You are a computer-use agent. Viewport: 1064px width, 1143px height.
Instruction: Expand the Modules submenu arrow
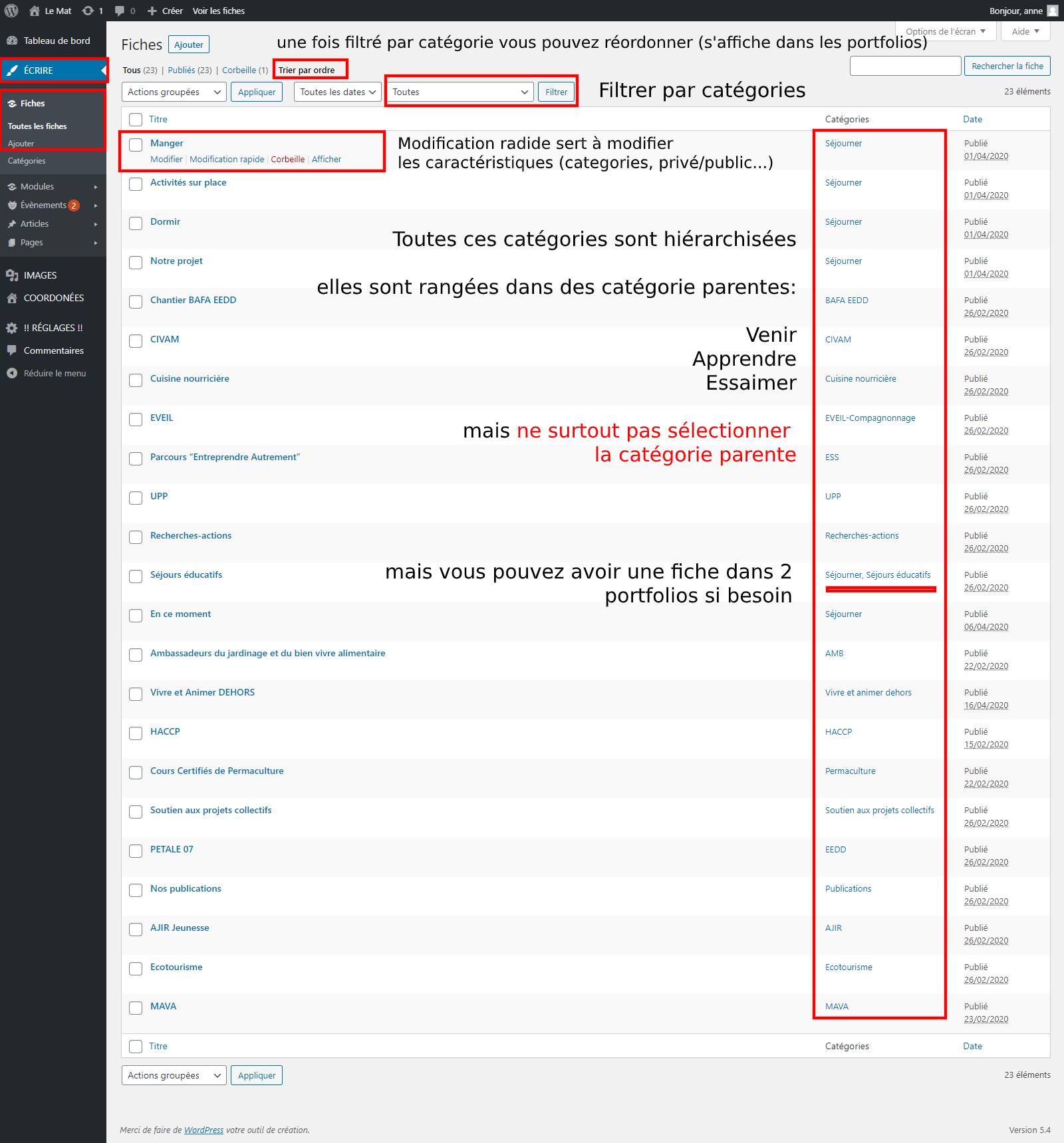tap(96, 187)
